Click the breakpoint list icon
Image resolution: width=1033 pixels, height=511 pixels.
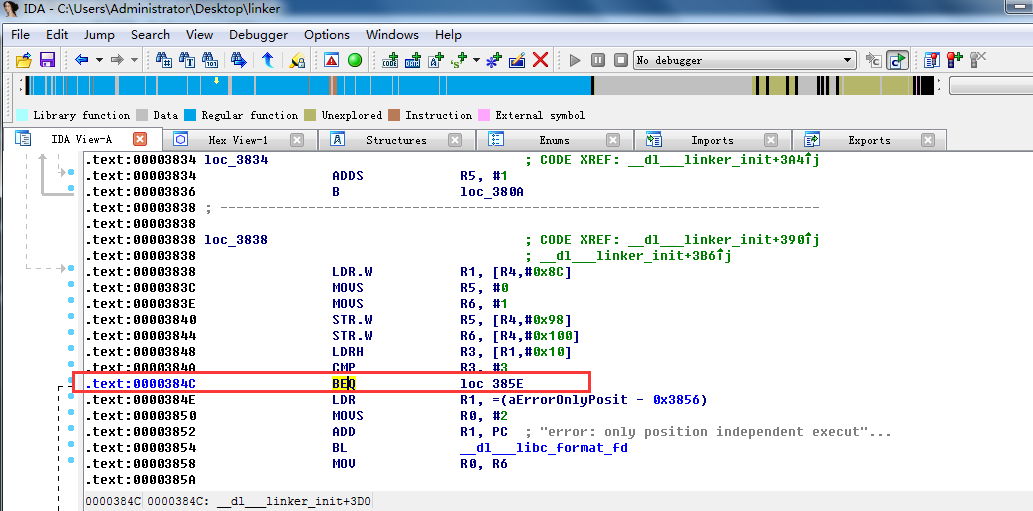[x=932, y=61]
